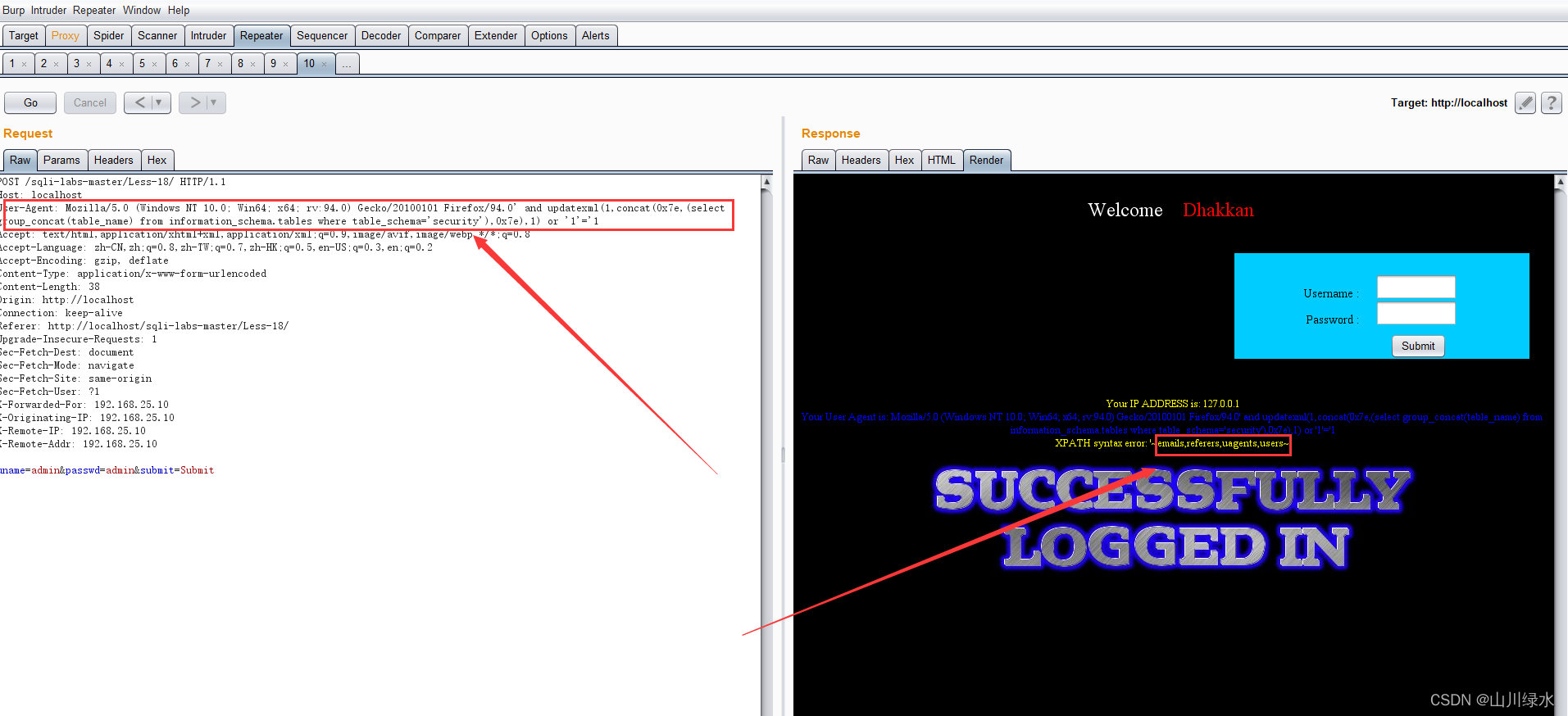
Task: Close repeater tab 2
Action: pos(57,64)
